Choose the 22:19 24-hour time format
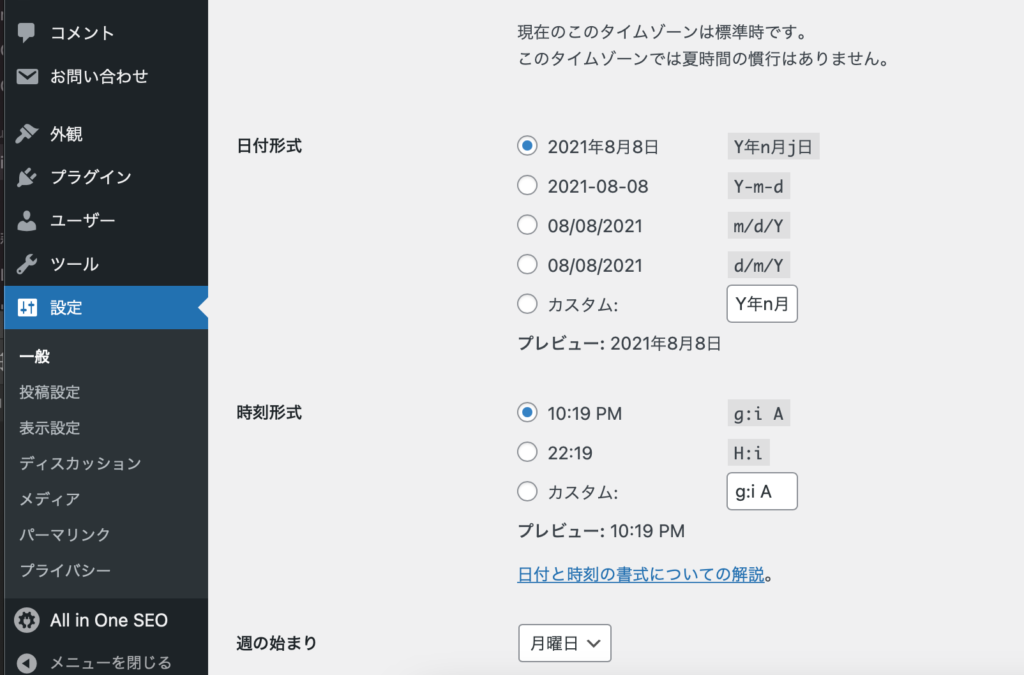The image size is (1024, 675). 527,453
